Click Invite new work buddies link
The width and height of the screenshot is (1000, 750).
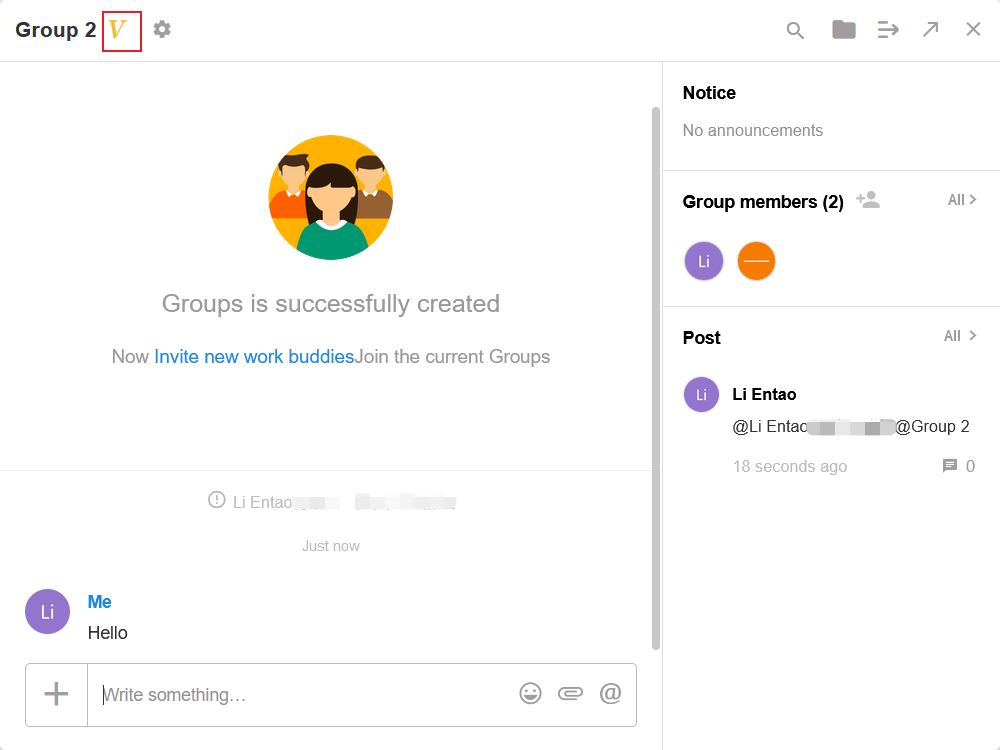click(x=254, y=357)
